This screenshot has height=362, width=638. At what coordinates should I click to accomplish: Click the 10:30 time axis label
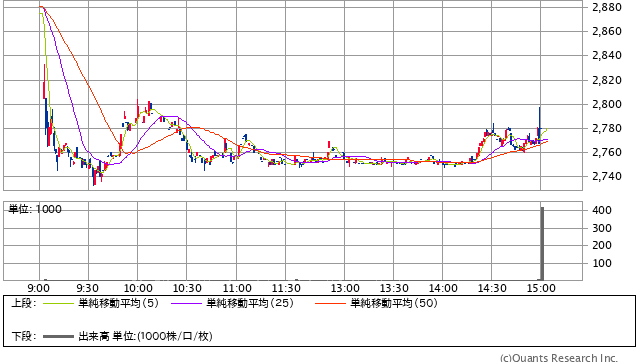point(187,288)
